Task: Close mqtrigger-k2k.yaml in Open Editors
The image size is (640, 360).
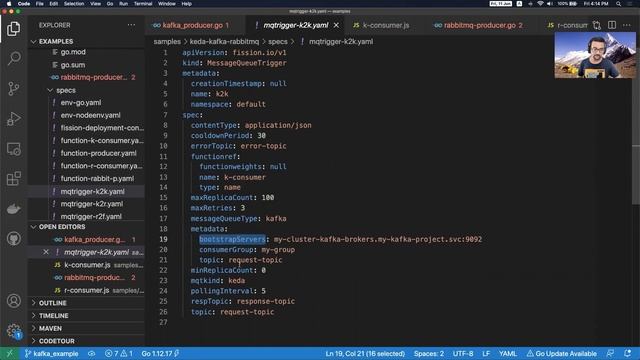Action: tap(46, 252)
